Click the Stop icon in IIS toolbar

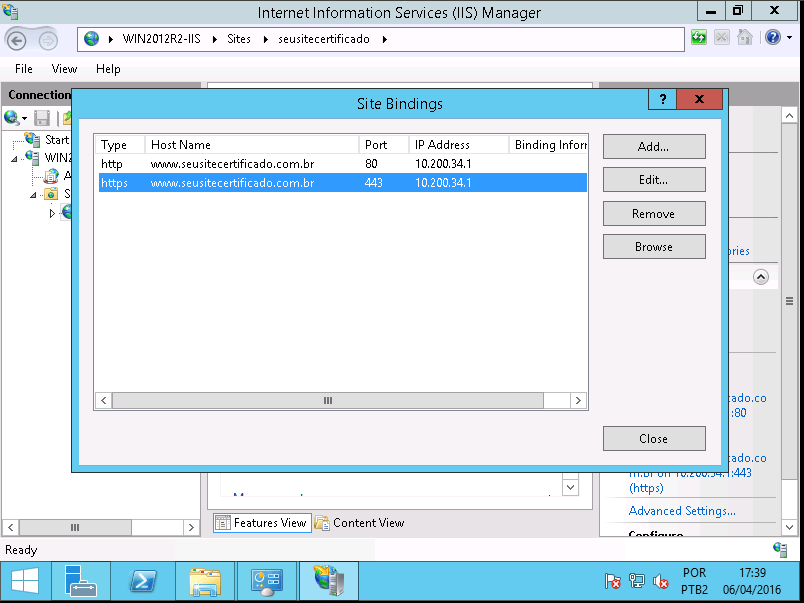(x=721, y=37)
